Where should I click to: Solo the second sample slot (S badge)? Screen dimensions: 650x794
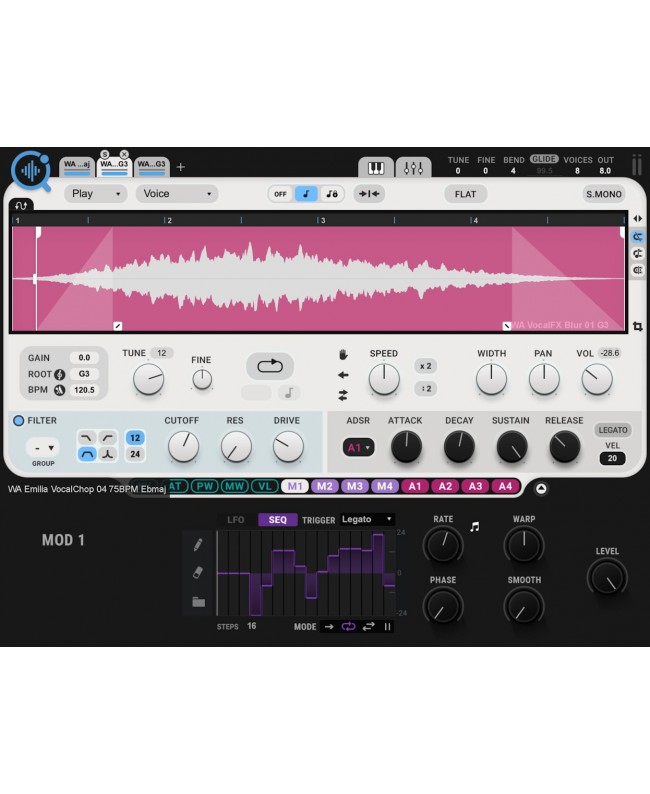(x=105, y=154)
